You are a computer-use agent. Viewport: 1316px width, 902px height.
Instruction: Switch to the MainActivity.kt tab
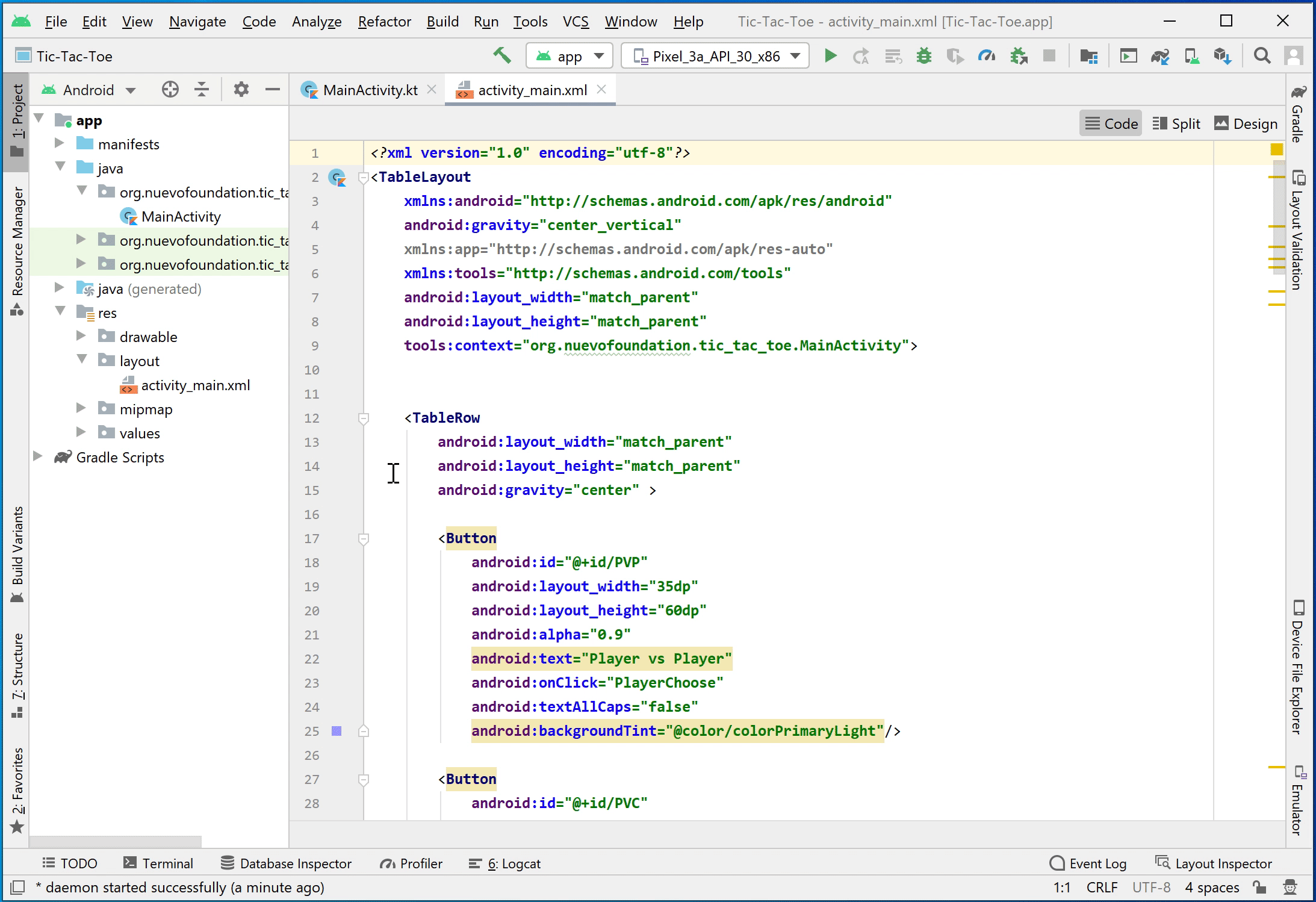pos(369,90)
